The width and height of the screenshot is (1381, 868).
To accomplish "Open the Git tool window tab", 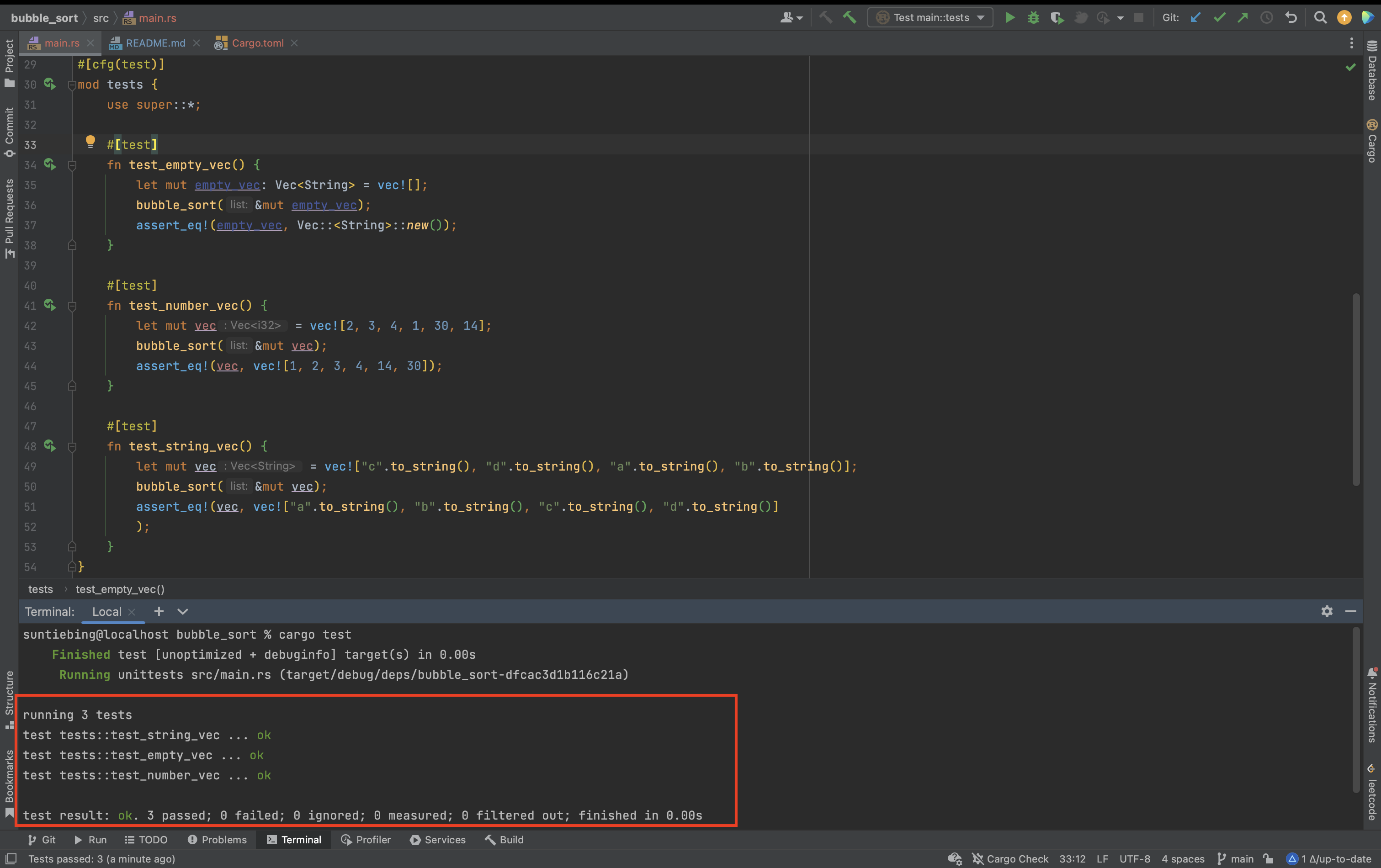I will [41, 839].
